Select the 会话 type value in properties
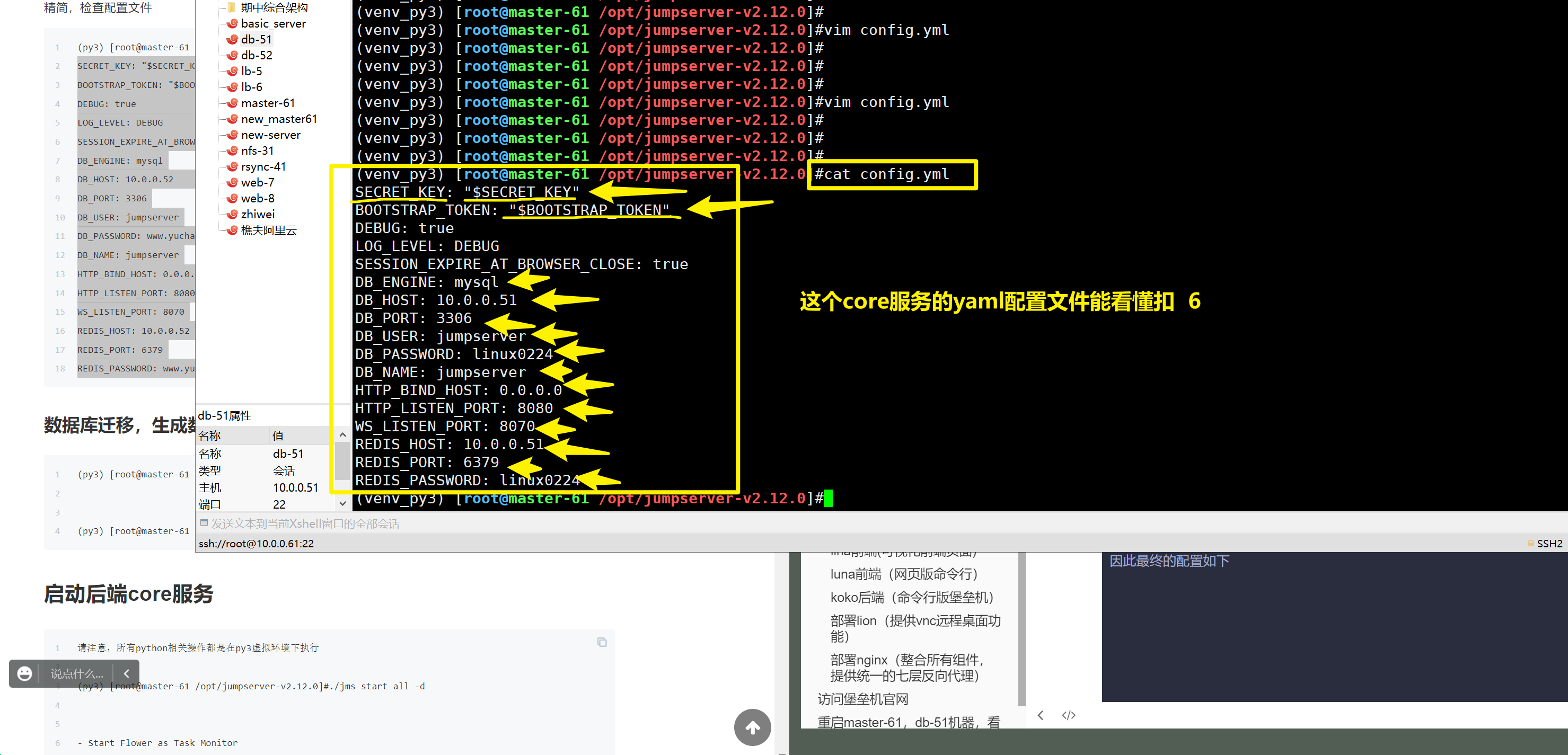 tap(284, 471)
